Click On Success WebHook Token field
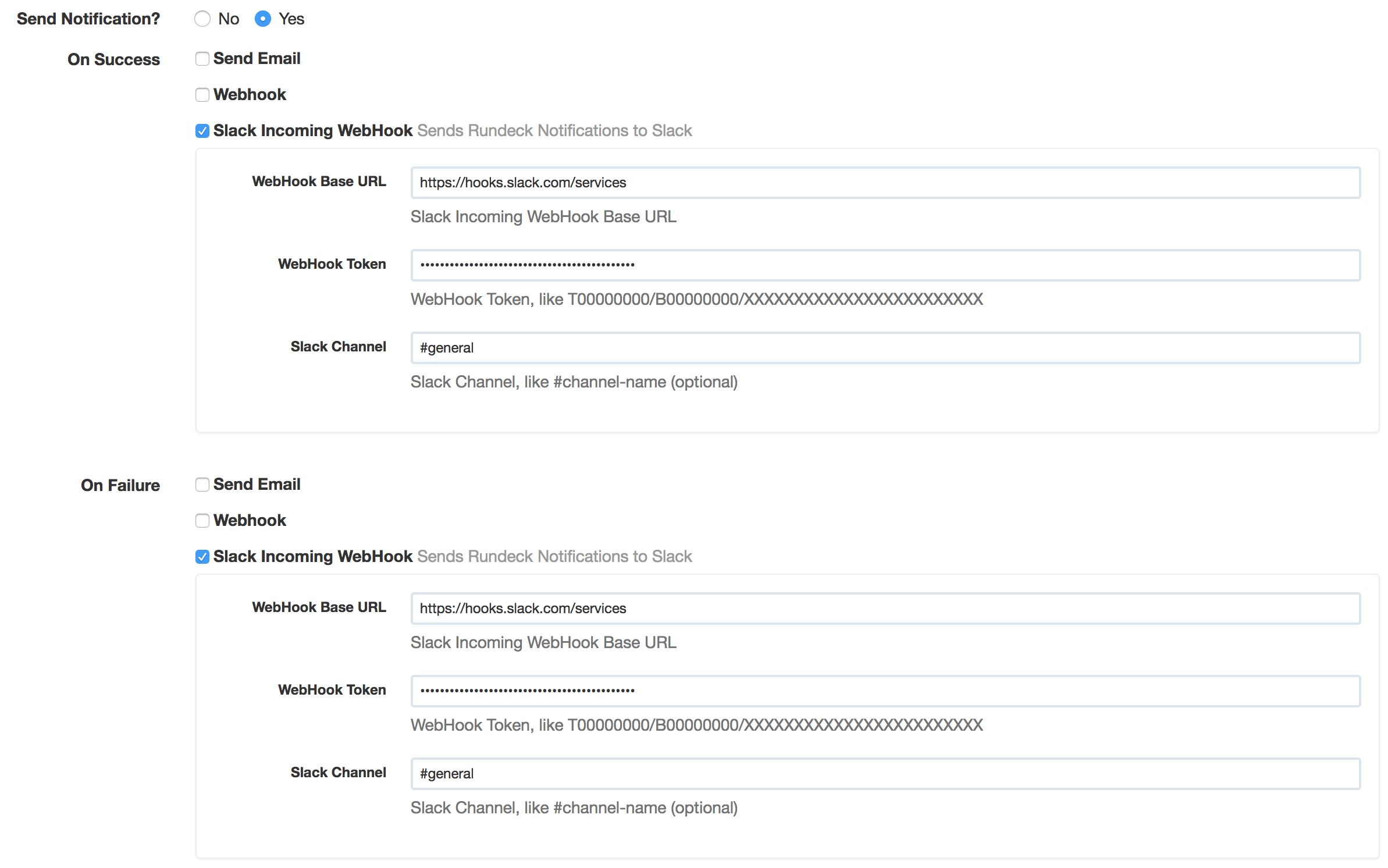 pos(885,264)
